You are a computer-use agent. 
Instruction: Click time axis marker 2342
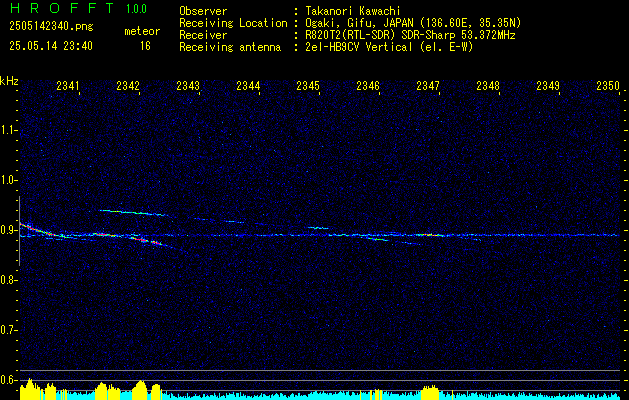point(128,86)
